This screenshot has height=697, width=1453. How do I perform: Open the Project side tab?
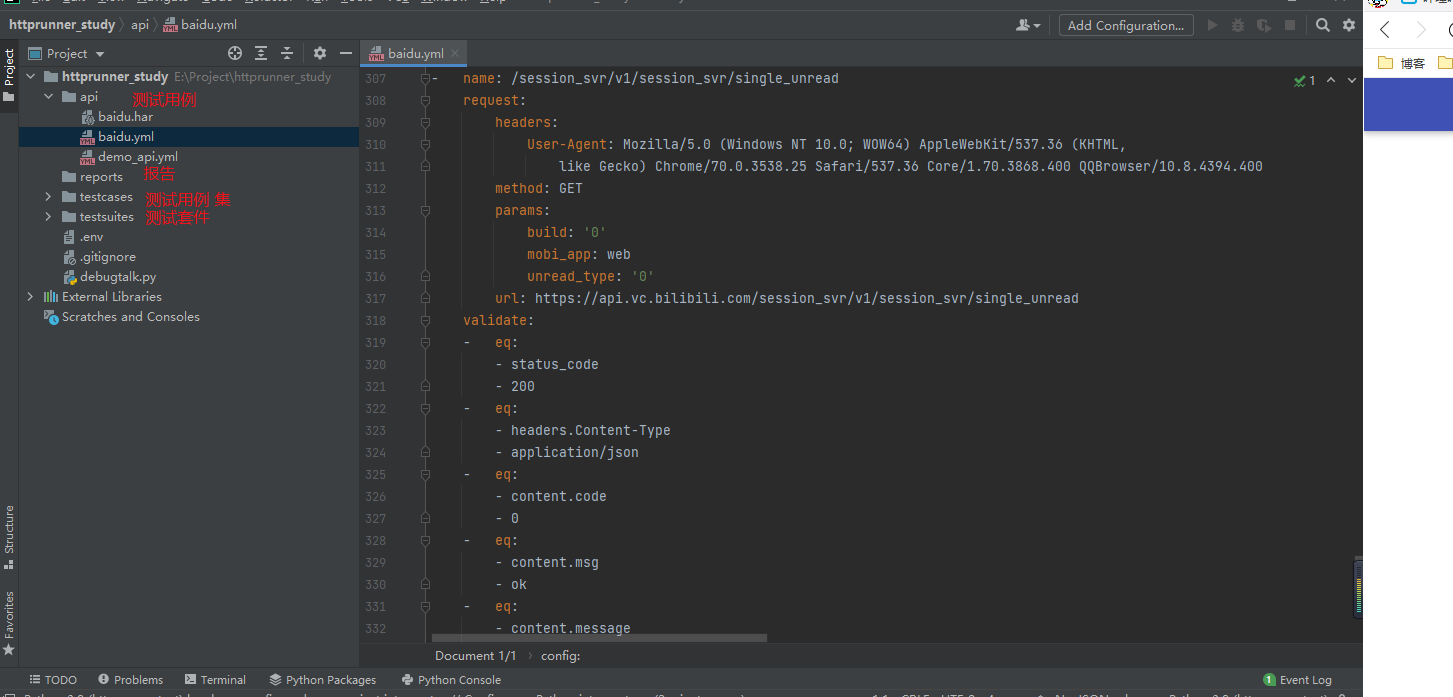click(9, 75)
